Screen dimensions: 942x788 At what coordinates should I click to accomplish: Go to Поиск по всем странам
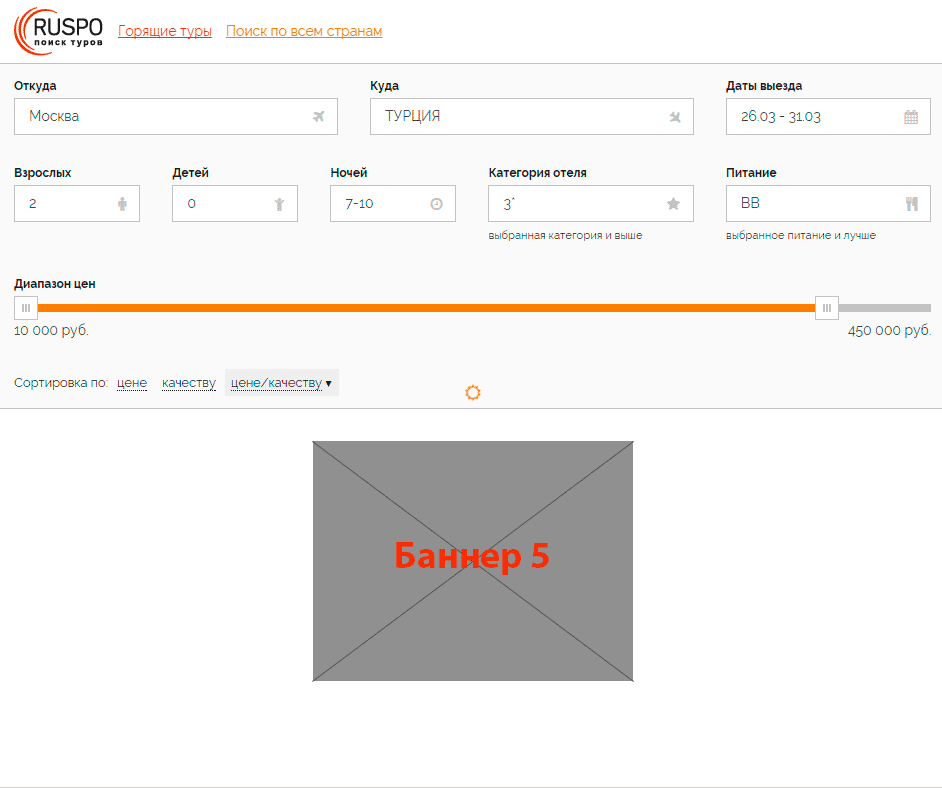coord(304,31)
